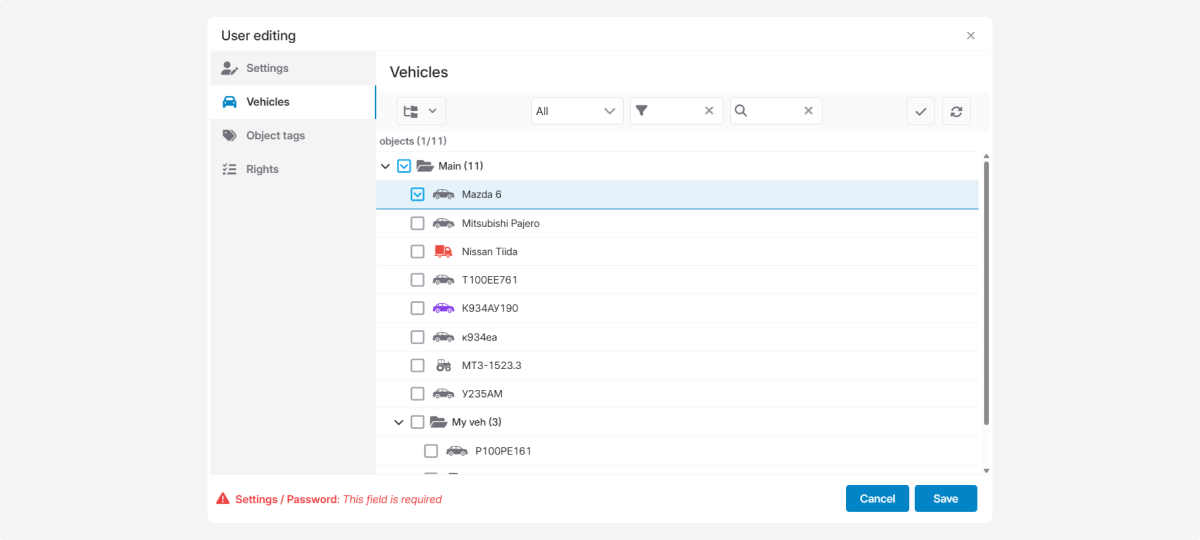
Task: Collapse the Main group tree node
Action: pos(386,166)
